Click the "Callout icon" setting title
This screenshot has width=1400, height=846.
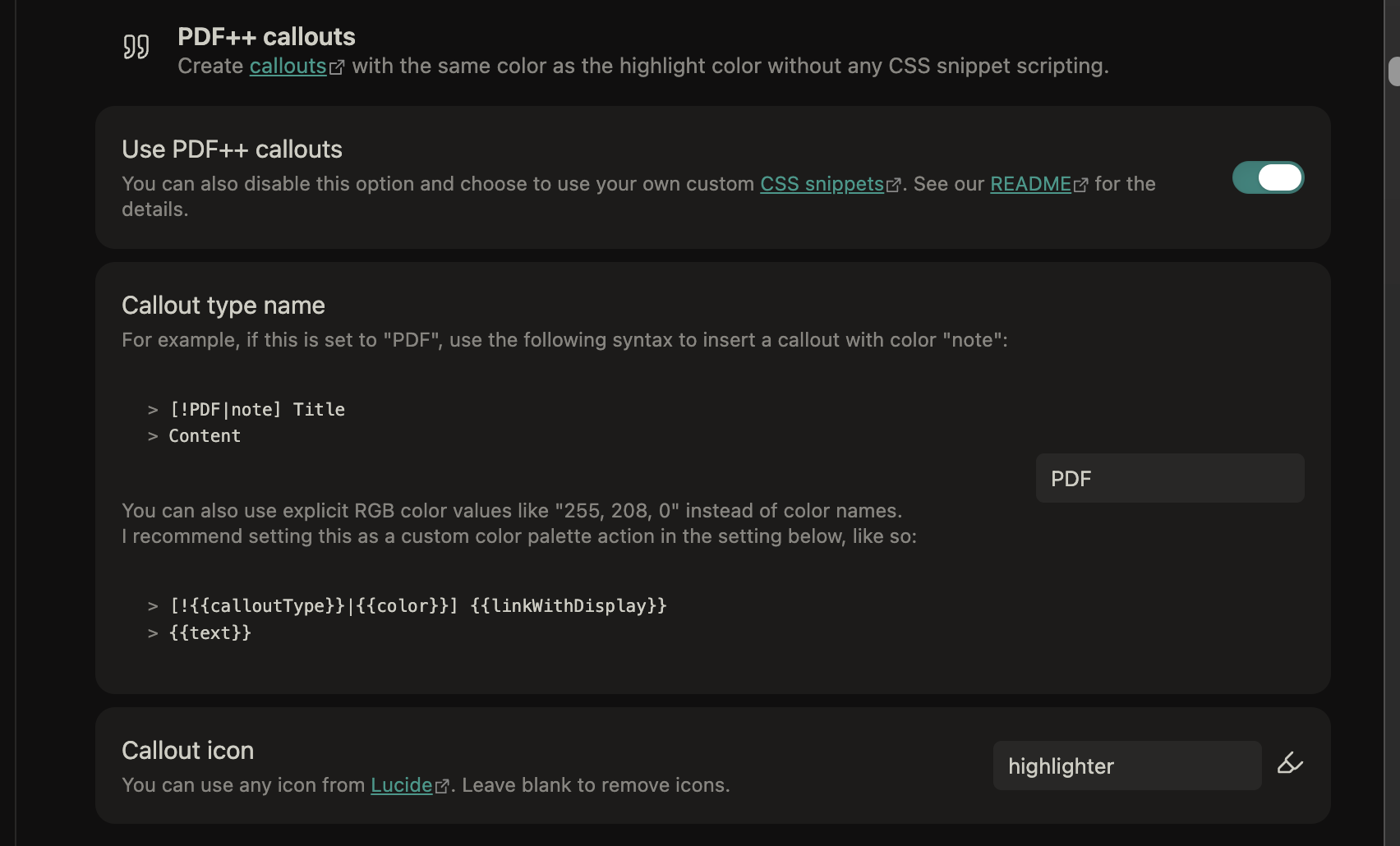tap(187, 751)
